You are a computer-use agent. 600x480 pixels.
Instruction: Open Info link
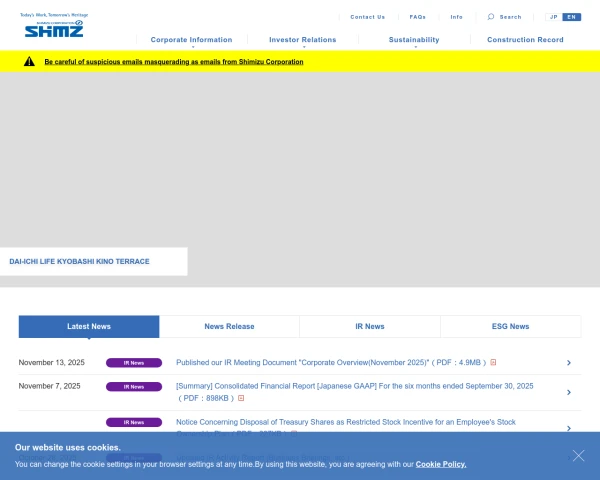(x=457, y=17)
